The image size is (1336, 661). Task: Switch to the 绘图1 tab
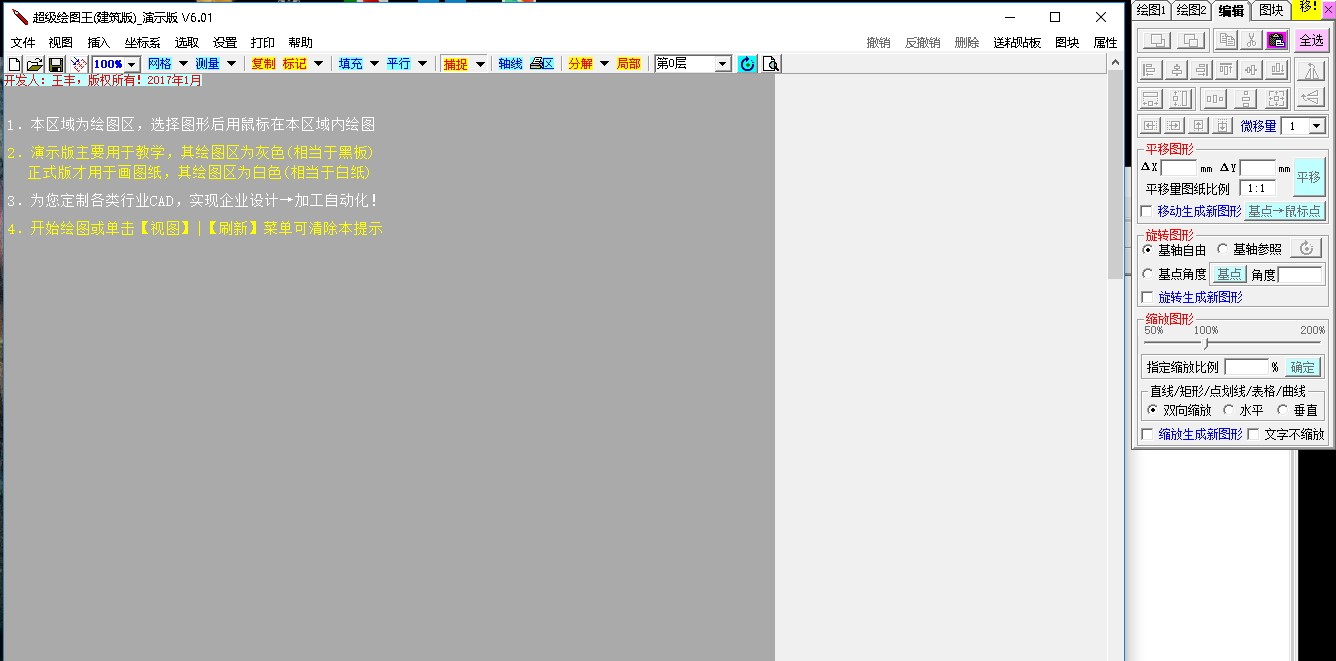(x=1151, y=10)
